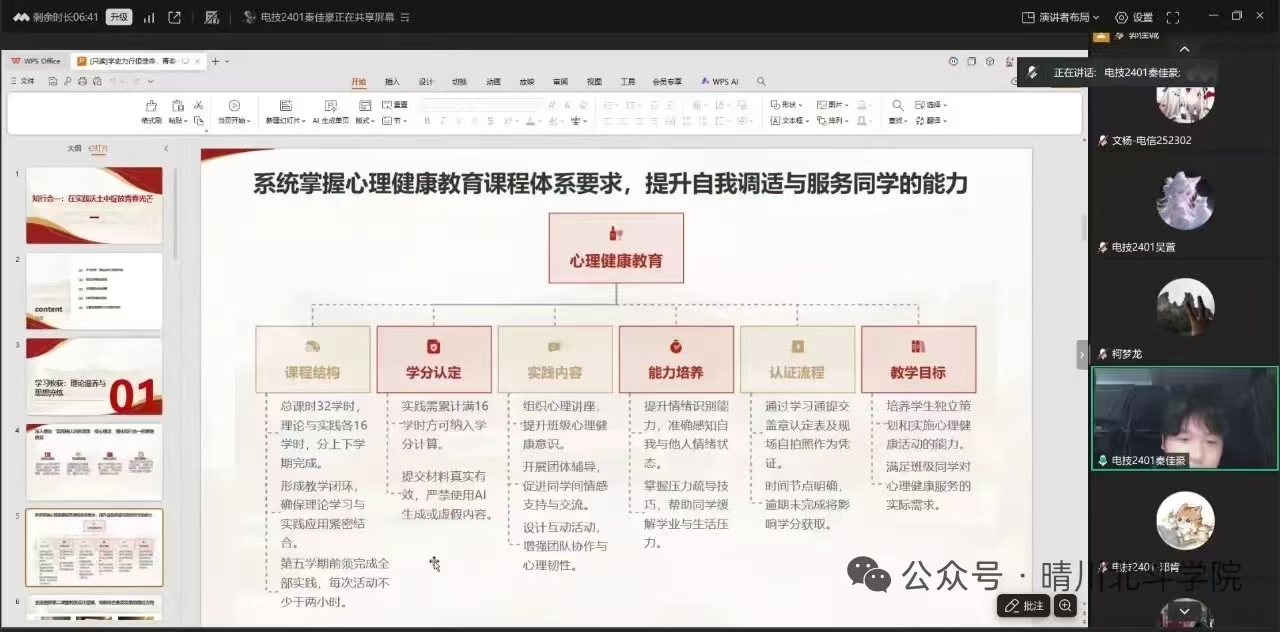Click the network signal bars icon
Viewport: 1280px width, 632px height.
(149, 17)
